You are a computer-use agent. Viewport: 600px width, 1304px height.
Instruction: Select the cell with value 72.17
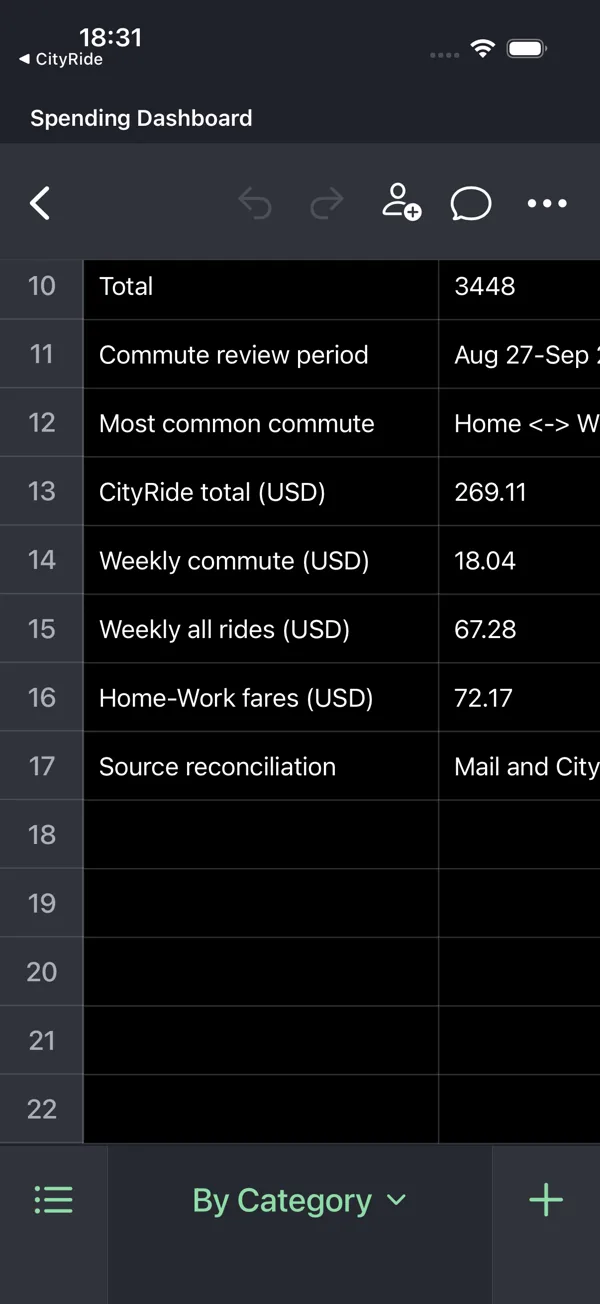pos(519,697)
